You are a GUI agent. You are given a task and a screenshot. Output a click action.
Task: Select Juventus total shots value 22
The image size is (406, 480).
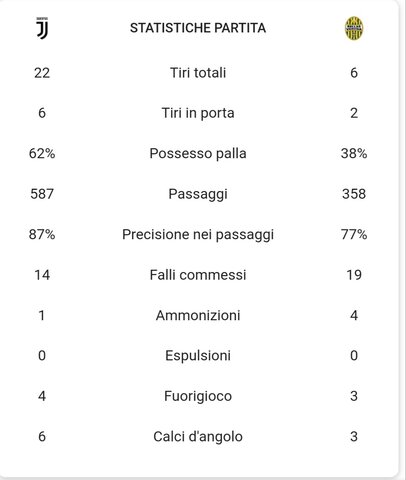(42, 73)
